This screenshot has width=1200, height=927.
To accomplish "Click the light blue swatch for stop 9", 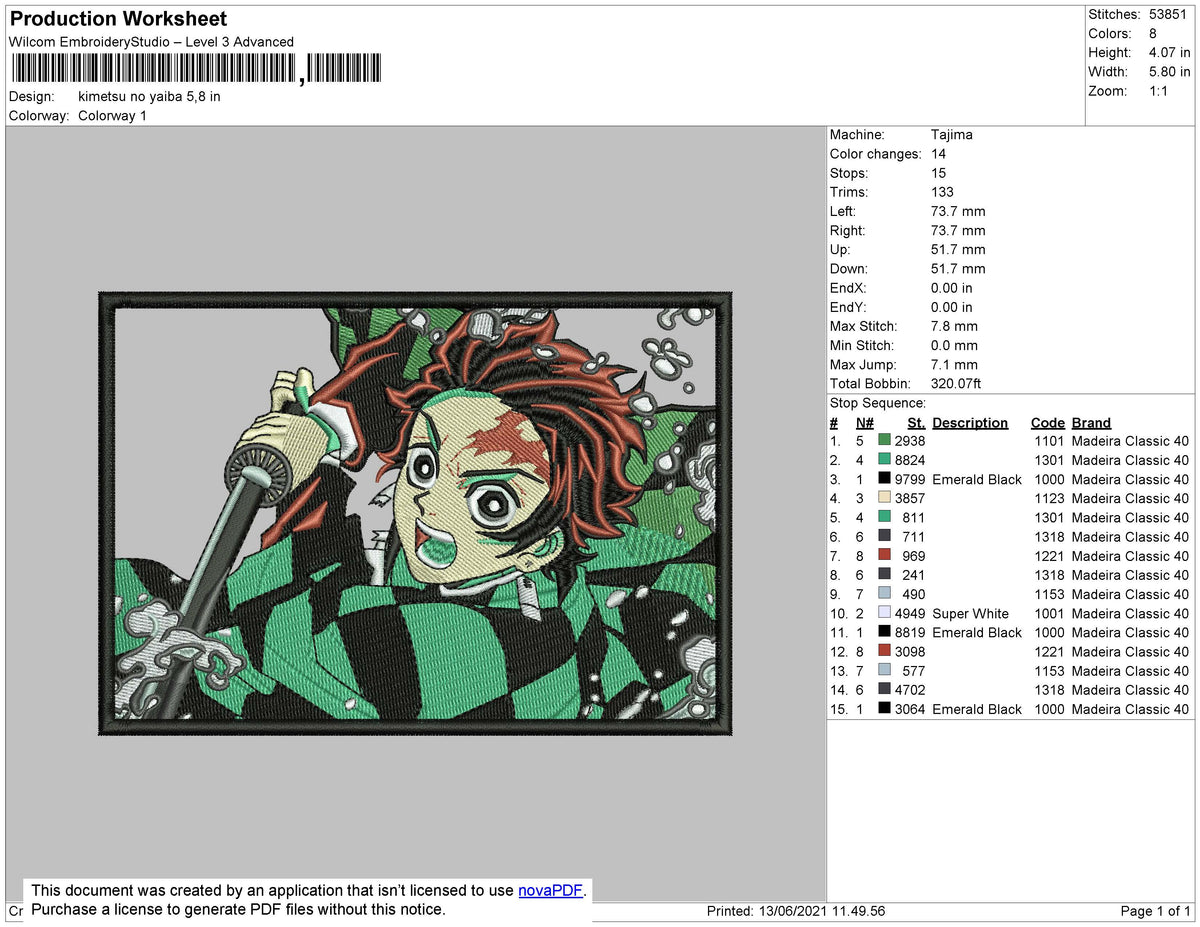I will [x=886, y=594].
